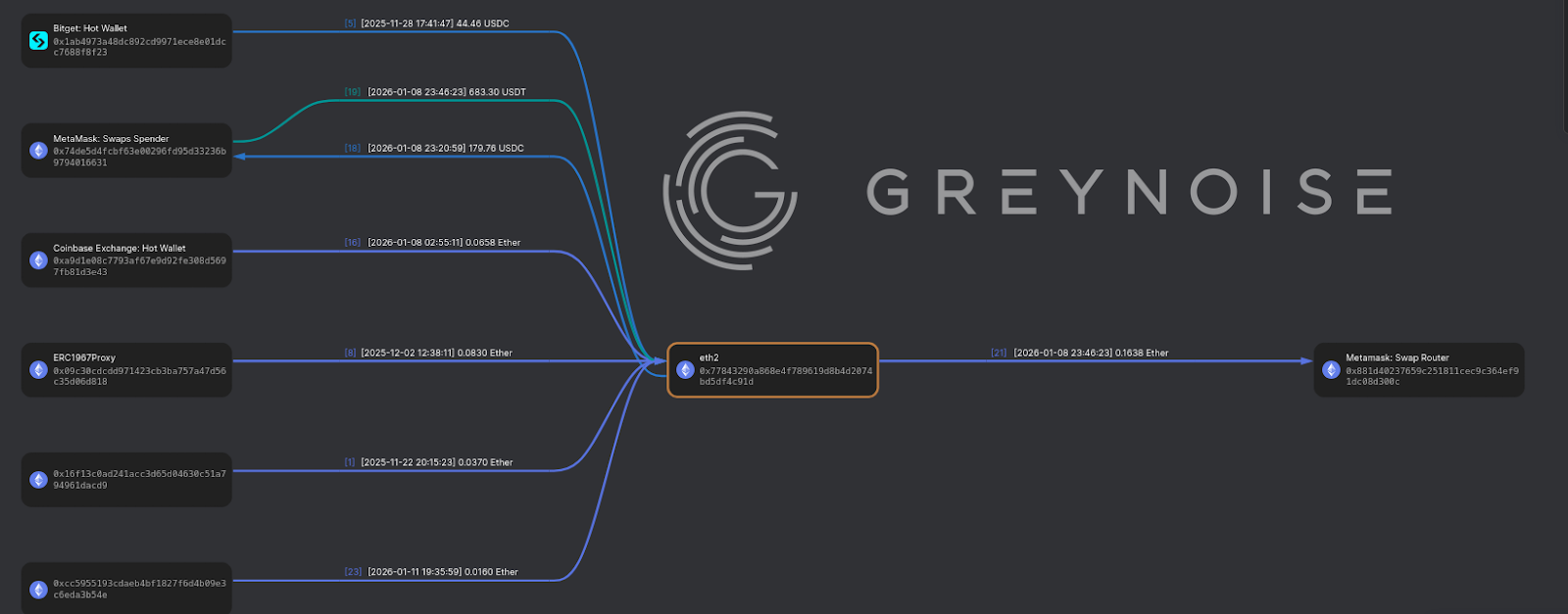
Task: Open transaction index [8] on the 0.0830 Ether edge
Action: [x=350, y=353]
